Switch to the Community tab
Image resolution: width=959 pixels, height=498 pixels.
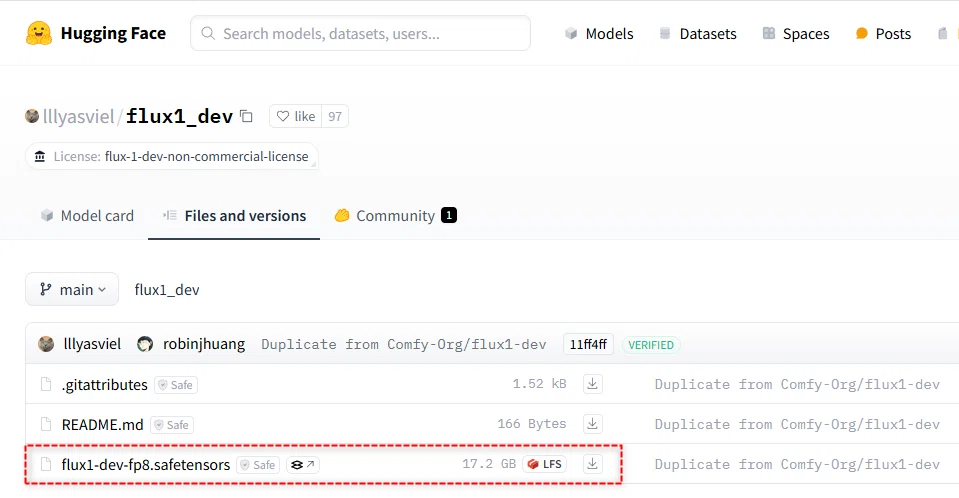point(395,216)
